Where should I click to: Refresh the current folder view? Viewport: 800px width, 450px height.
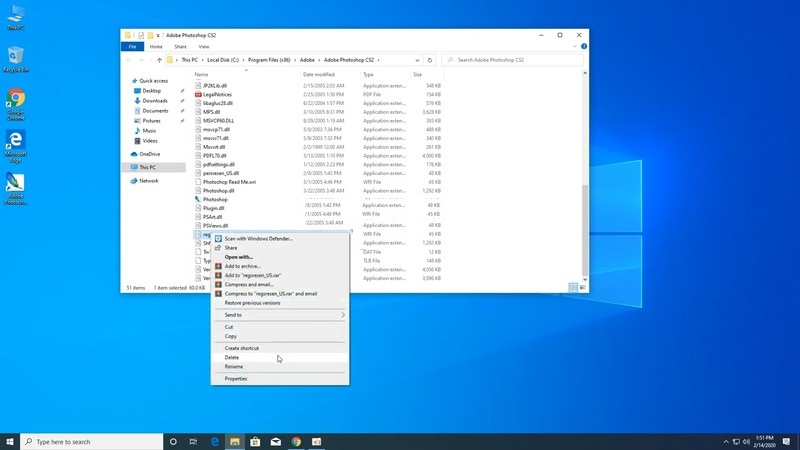[x=430, y=60]
